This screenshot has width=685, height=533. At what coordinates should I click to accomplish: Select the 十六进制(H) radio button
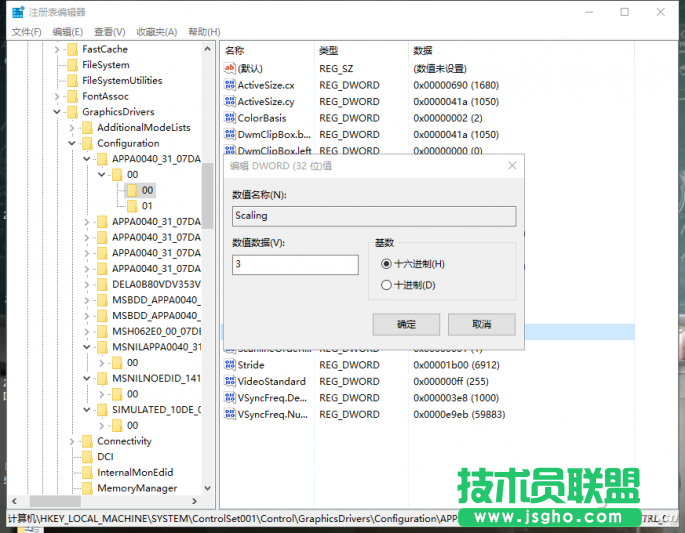[386, 264]
